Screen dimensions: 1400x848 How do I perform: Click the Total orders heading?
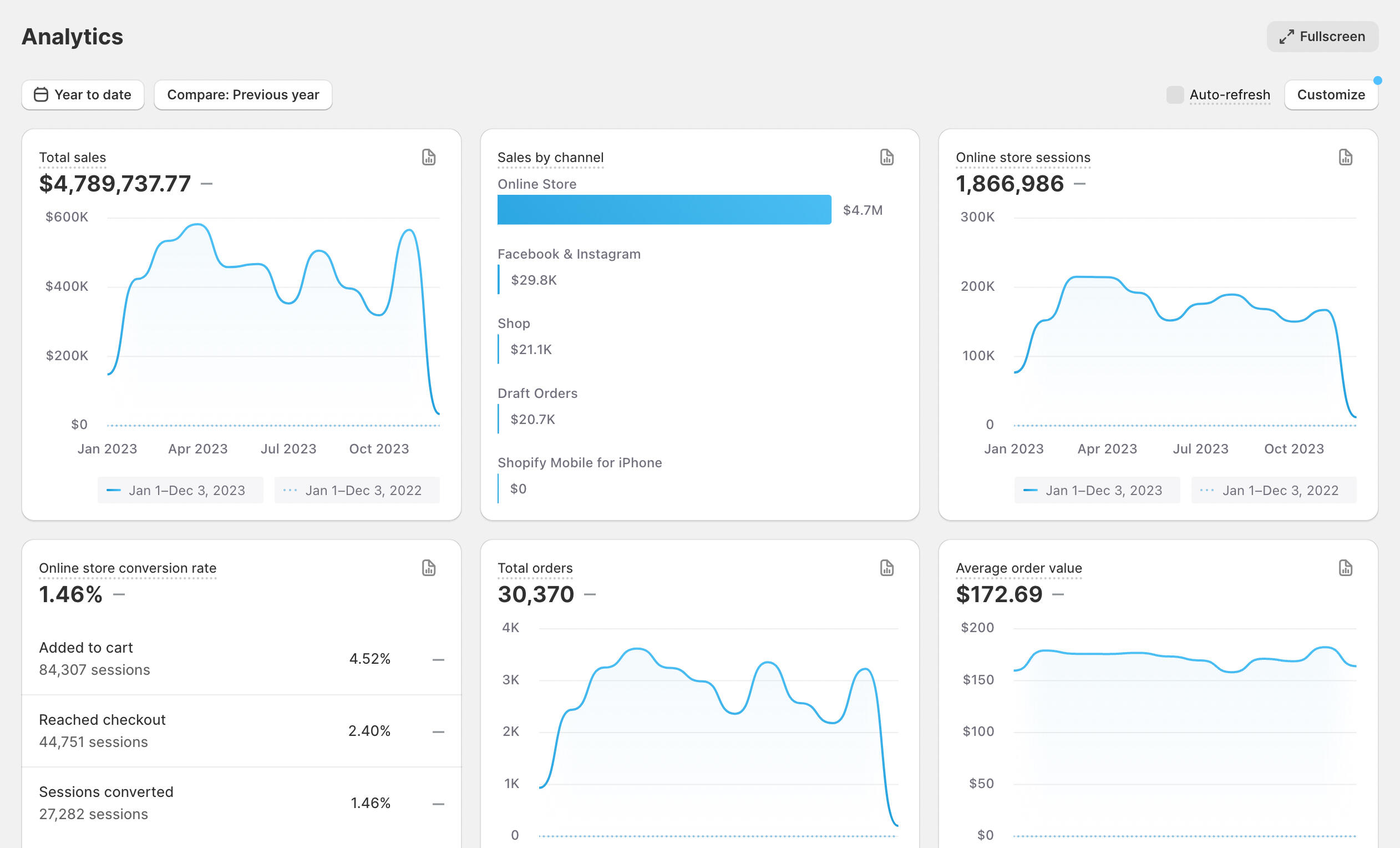(x=535, y=568)
